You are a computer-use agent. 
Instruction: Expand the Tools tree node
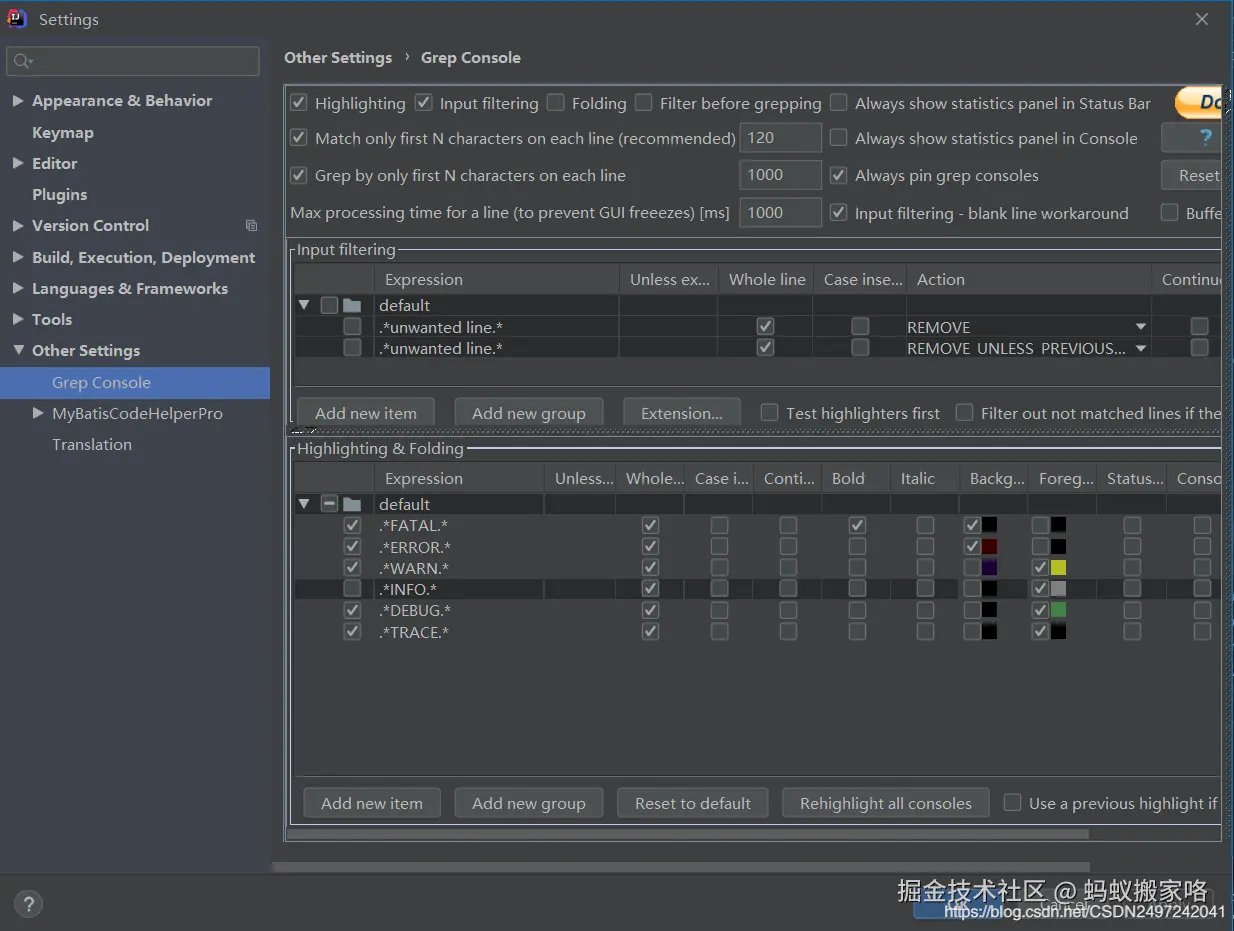18,319
